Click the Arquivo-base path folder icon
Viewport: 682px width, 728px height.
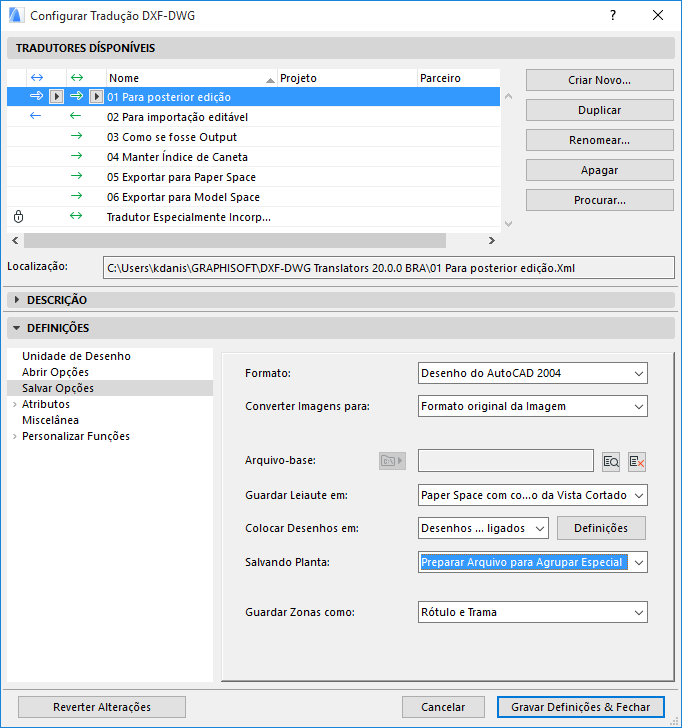[x=392, y=461]
